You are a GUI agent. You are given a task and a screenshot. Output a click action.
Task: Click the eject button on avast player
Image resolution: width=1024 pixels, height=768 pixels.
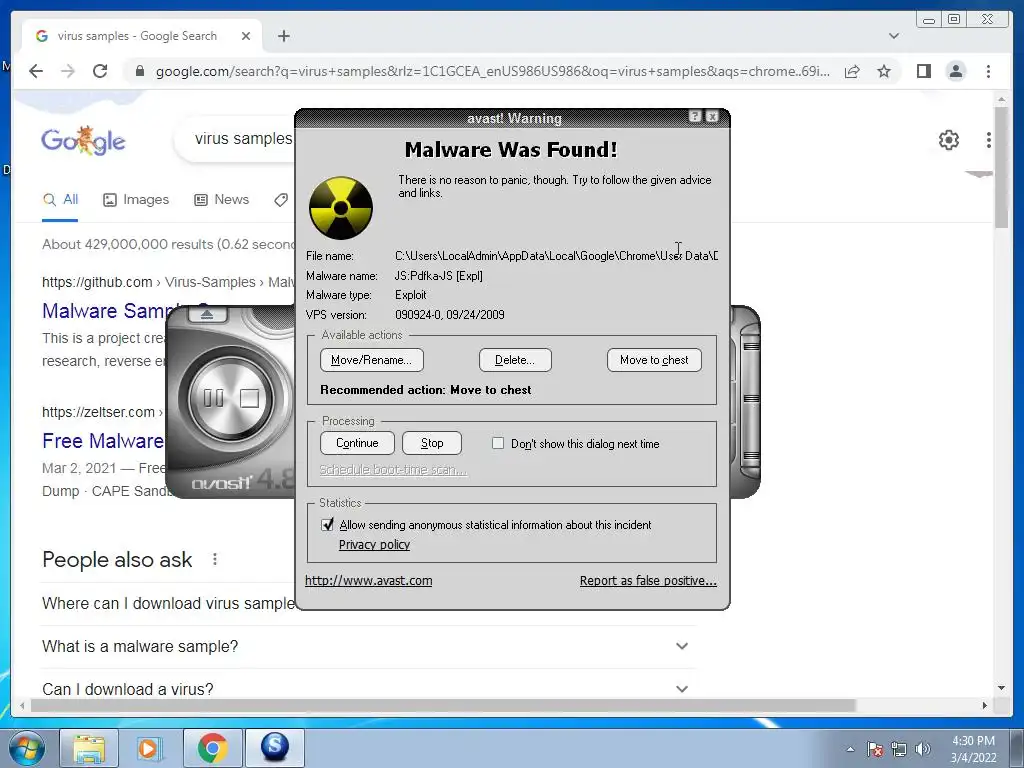207,315
